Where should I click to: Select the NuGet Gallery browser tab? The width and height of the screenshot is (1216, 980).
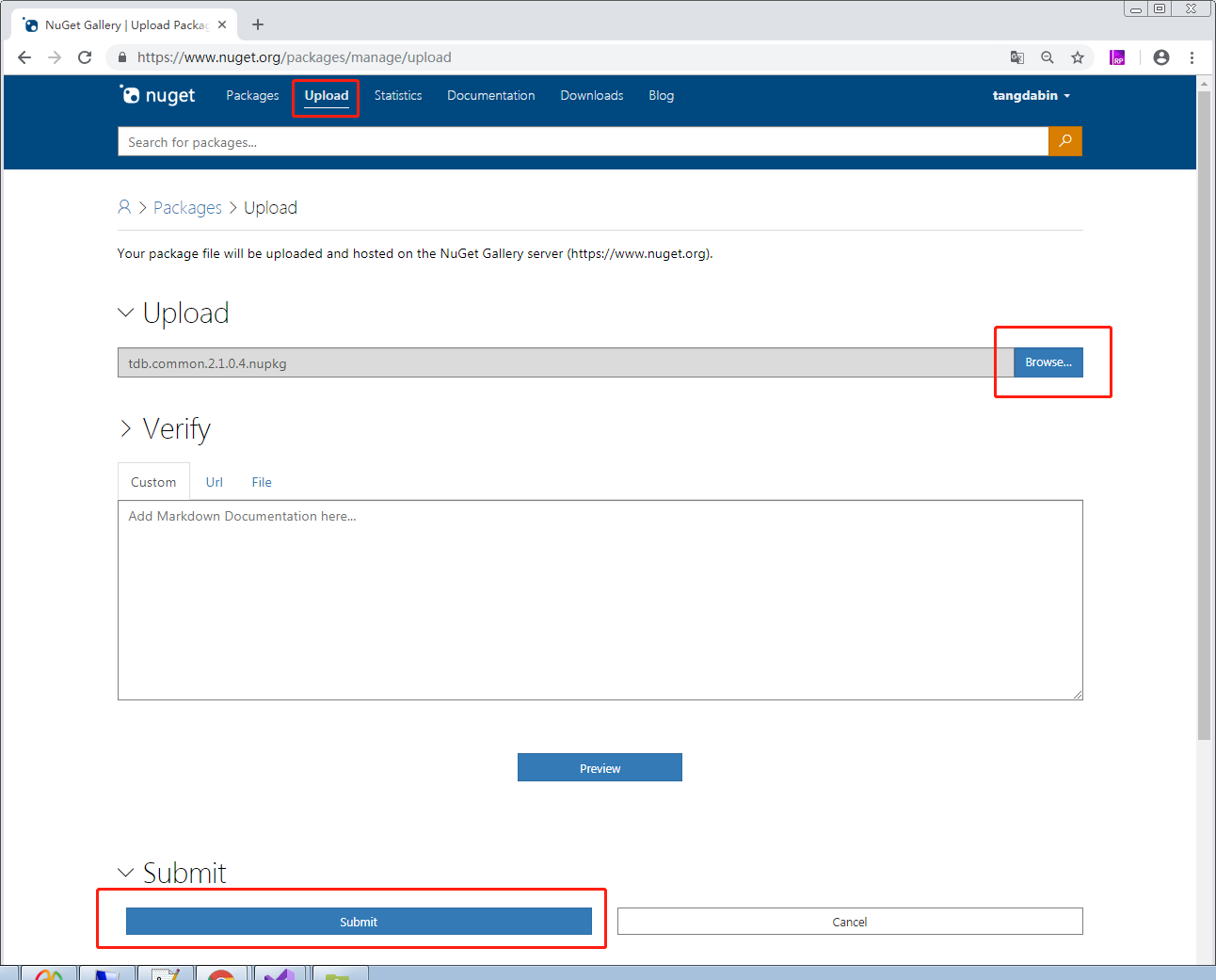(126, 25)
